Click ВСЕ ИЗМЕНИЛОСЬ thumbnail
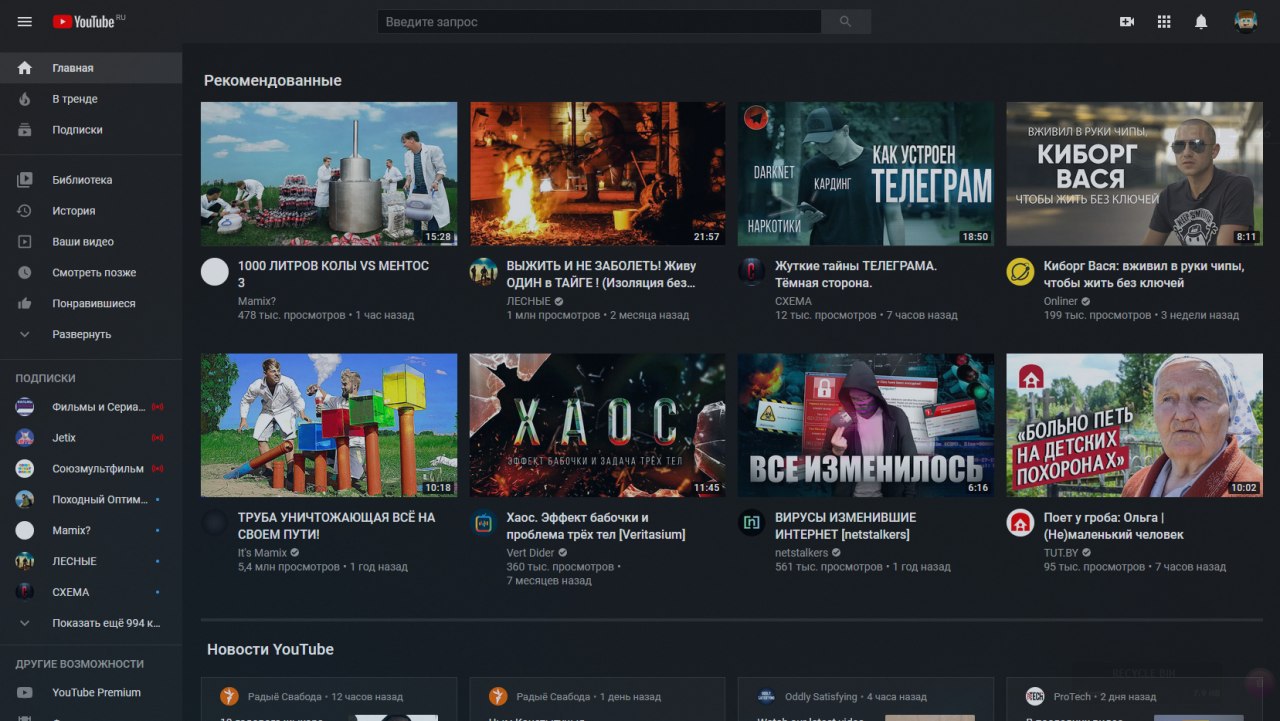 [866, 425]
